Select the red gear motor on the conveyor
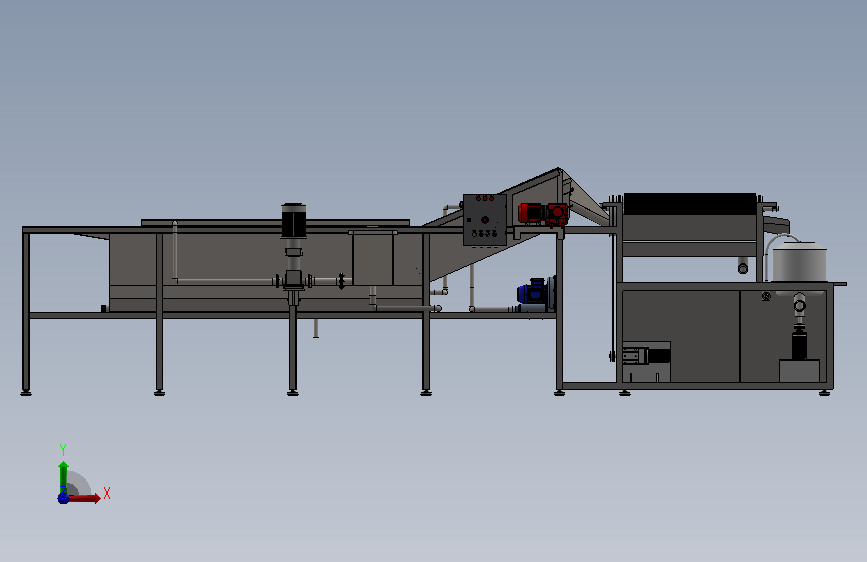Viewport: 867px width, 562px height. pyautogui.click(x=543, y=214)
